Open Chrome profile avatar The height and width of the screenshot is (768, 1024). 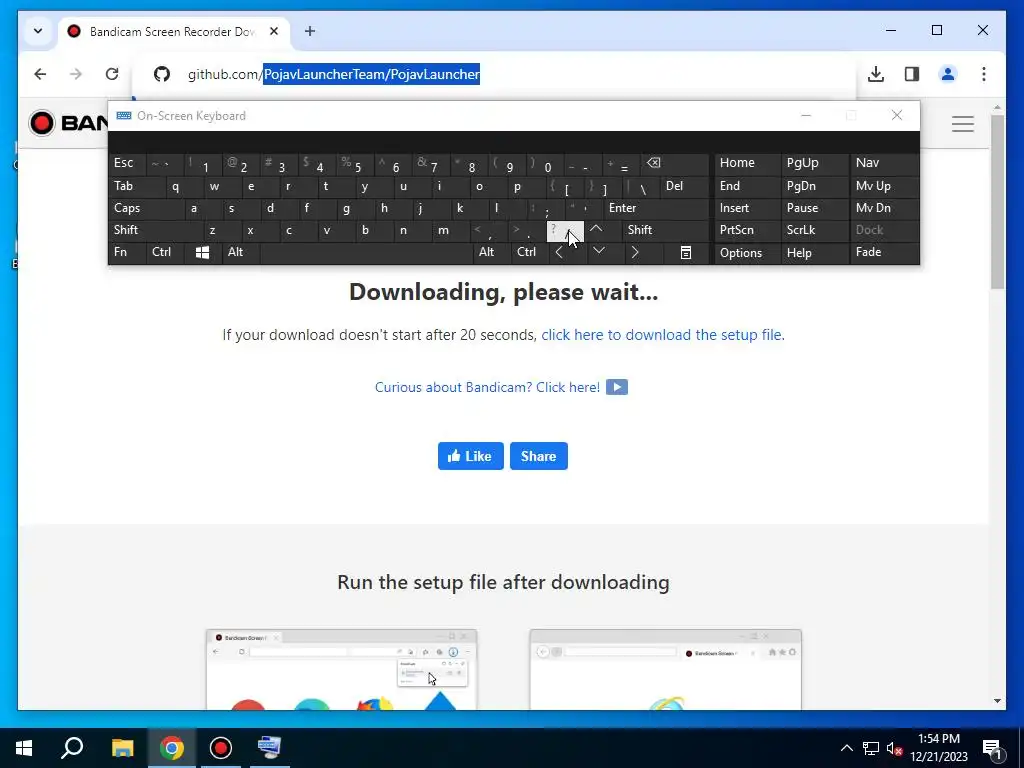[x=948, y=74]
